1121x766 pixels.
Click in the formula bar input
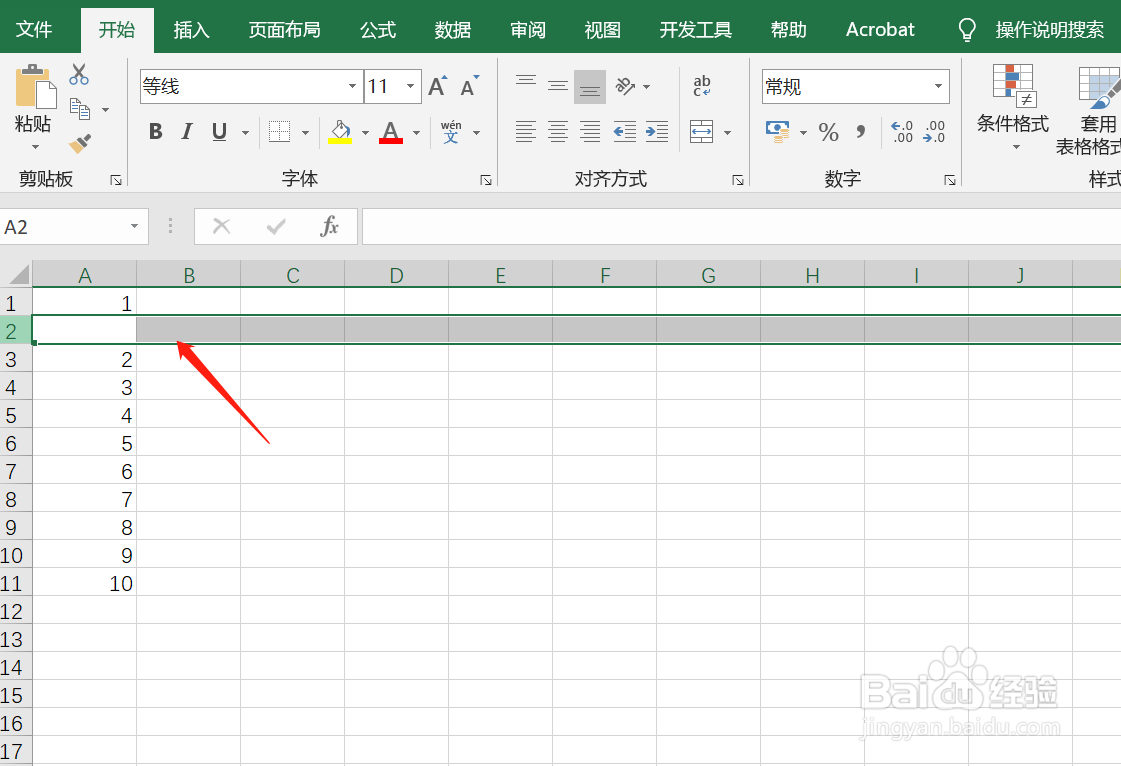741,227
